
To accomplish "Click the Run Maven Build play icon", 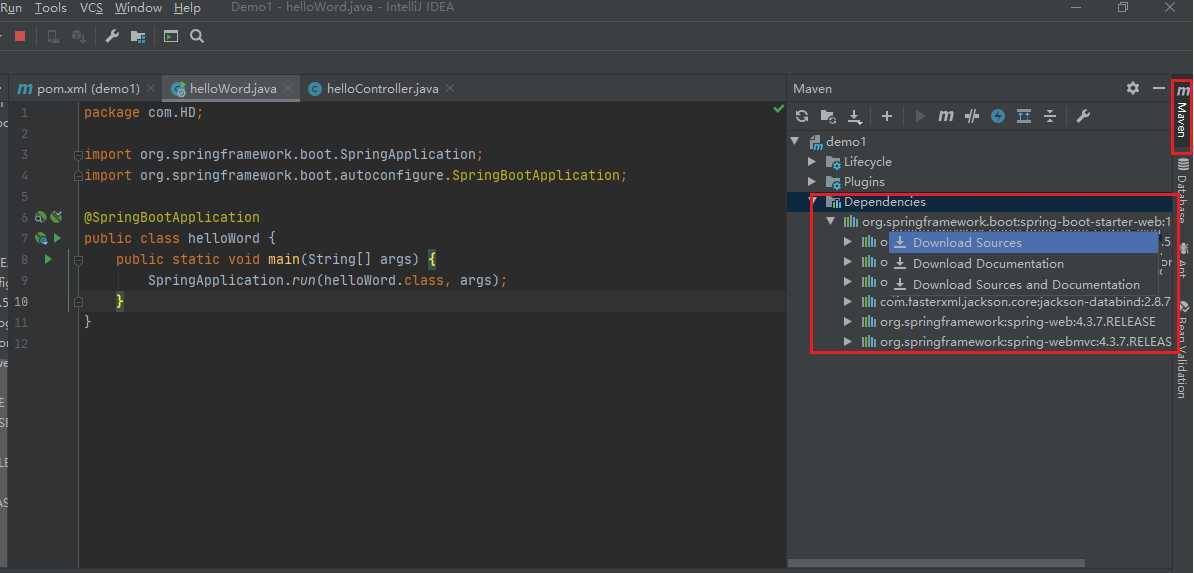I will (x=920, y=116).
